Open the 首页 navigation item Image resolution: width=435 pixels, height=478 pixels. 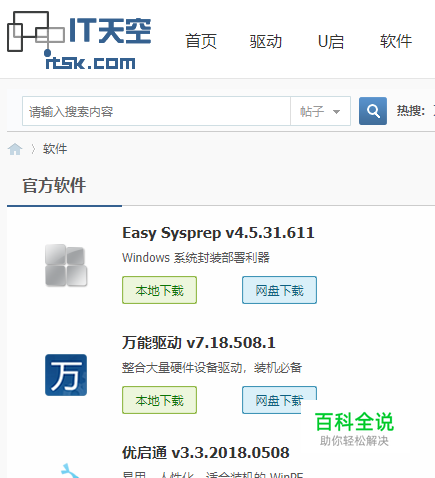201,41
